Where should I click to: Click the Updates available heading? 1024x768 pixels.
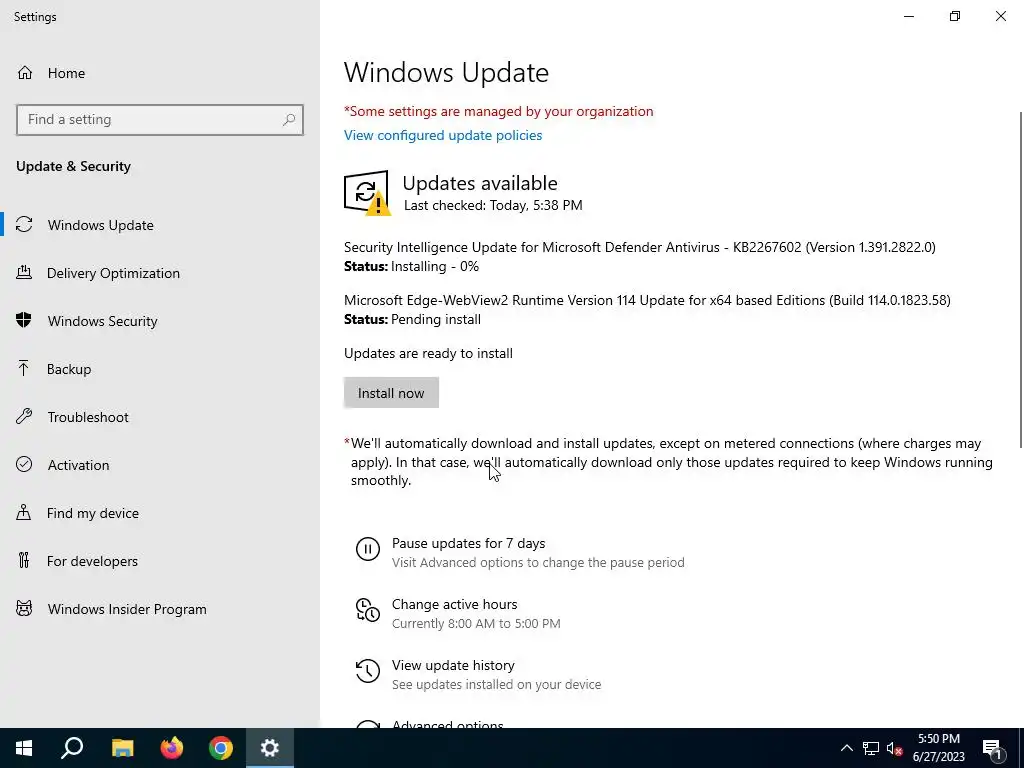(480, 183)
